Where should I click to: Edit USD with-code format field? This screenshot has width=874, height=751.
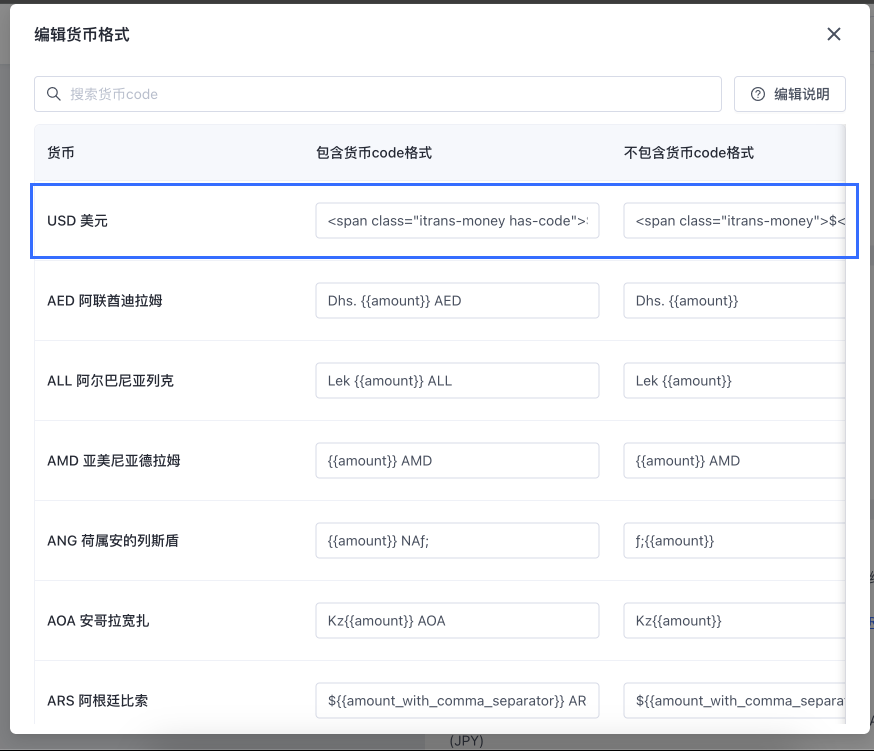(457, 221)
